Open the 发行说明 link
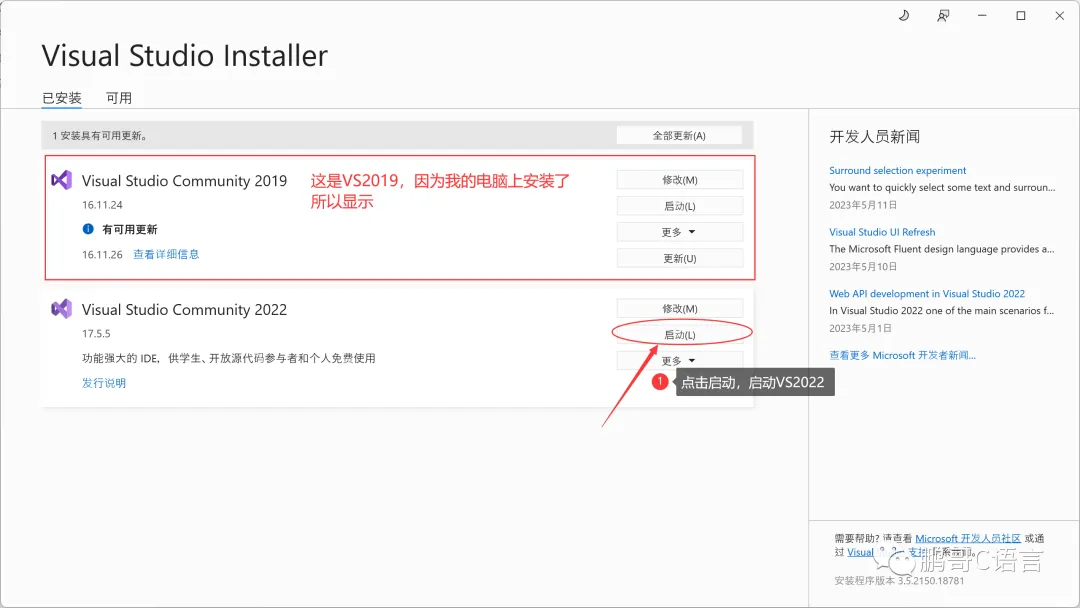 [104, 383]
